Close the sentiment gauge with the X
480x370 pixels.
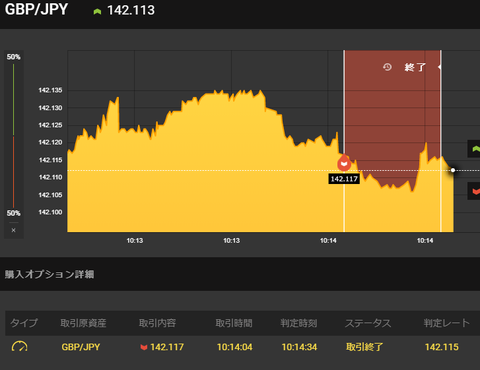pyautogui.click(x=13, y=230)
